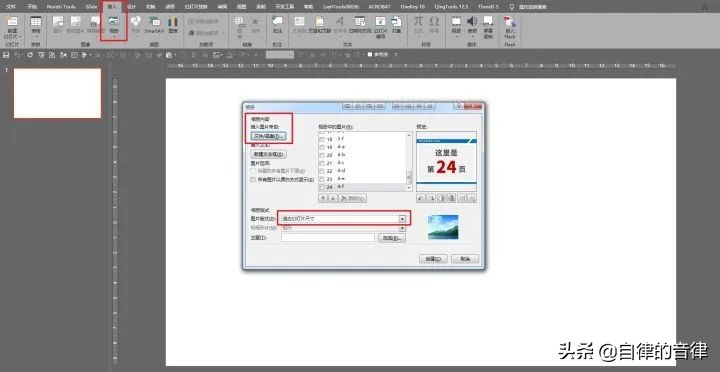Image resolution: width=720 pixels, height=372 pixels.
Task: Tick the checkbox for picture row 20
Action: point(322,155)
